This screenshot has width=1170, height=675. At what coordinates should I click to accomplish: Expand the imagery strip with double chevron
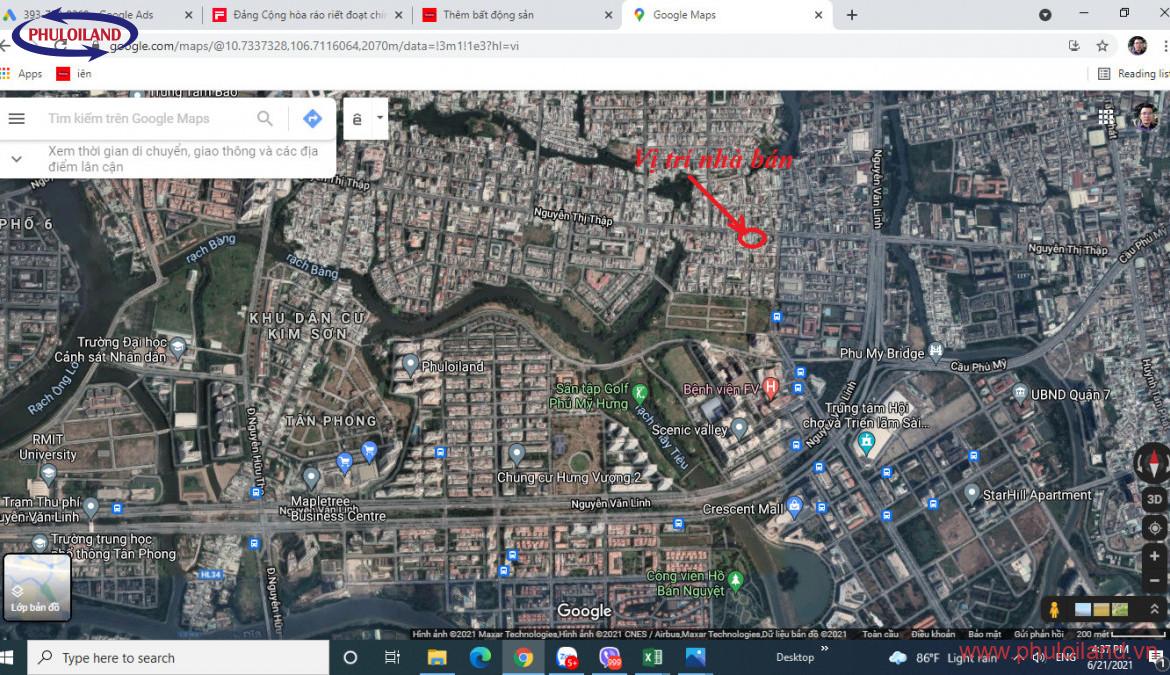pyautogui.click(x=1154, y=609)
